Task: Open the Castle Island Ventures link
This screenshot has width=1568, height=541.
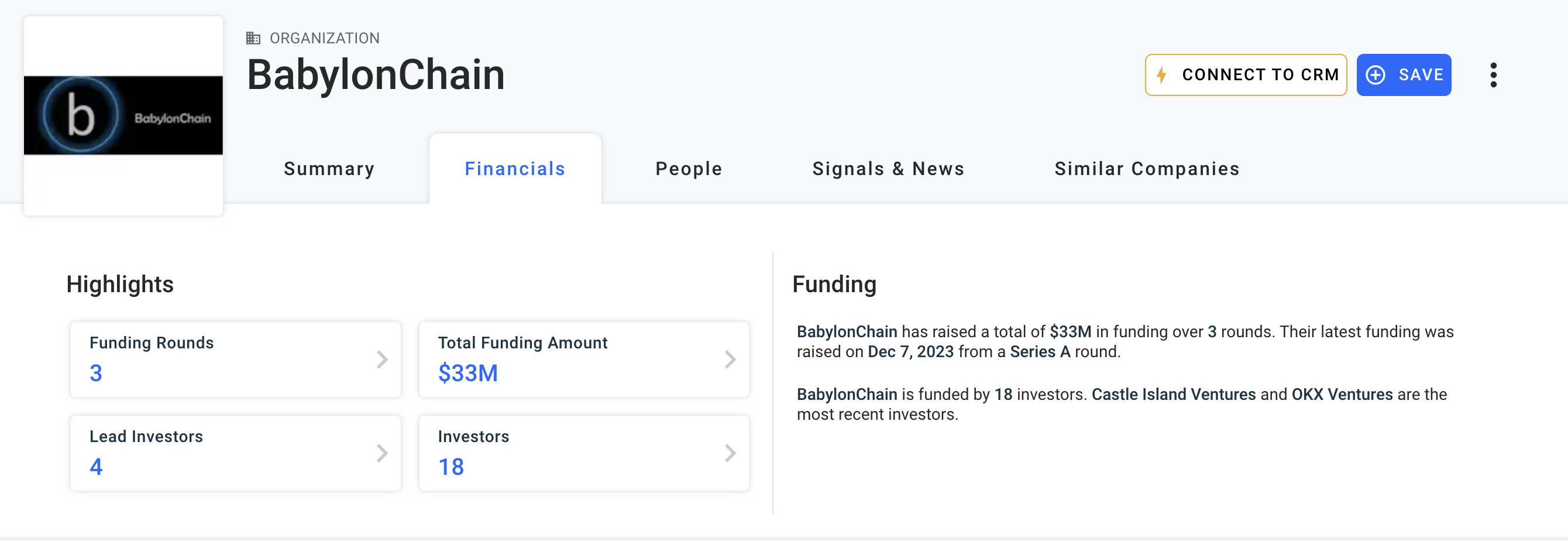Action: [x=1173, y=394]
